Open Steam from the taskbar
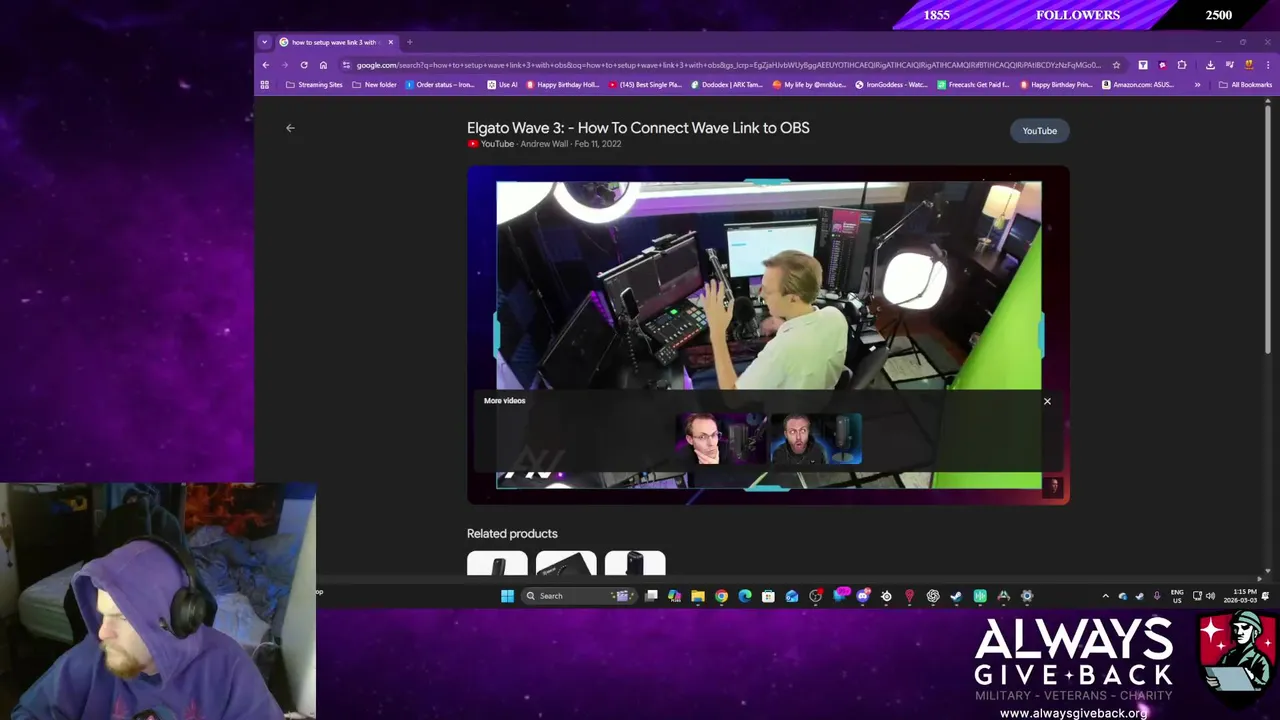This screenshot has width=1280, height=720. tap(956, 596)
